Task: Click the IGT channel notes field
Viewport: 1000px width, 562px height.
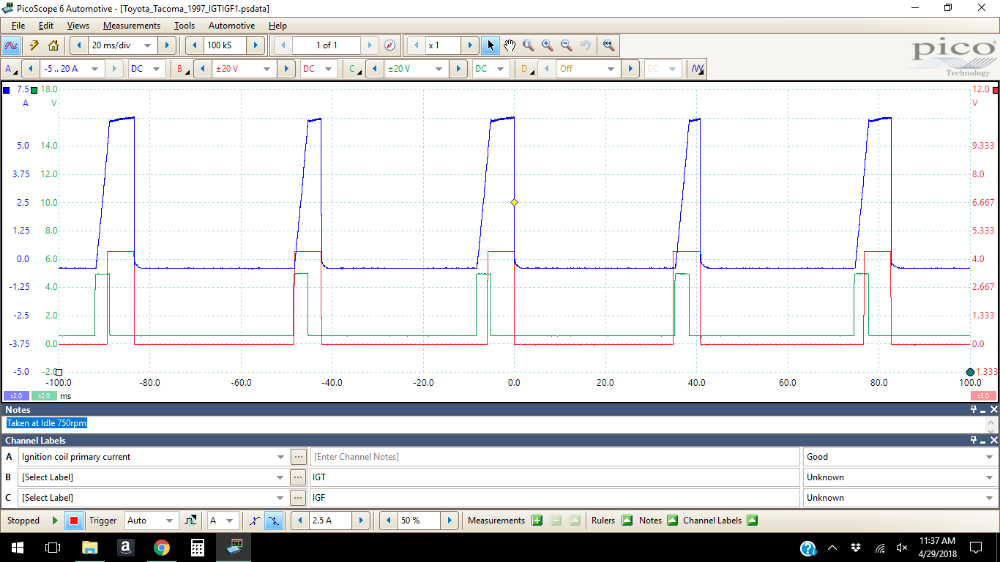Action: (x=554, y=477)
